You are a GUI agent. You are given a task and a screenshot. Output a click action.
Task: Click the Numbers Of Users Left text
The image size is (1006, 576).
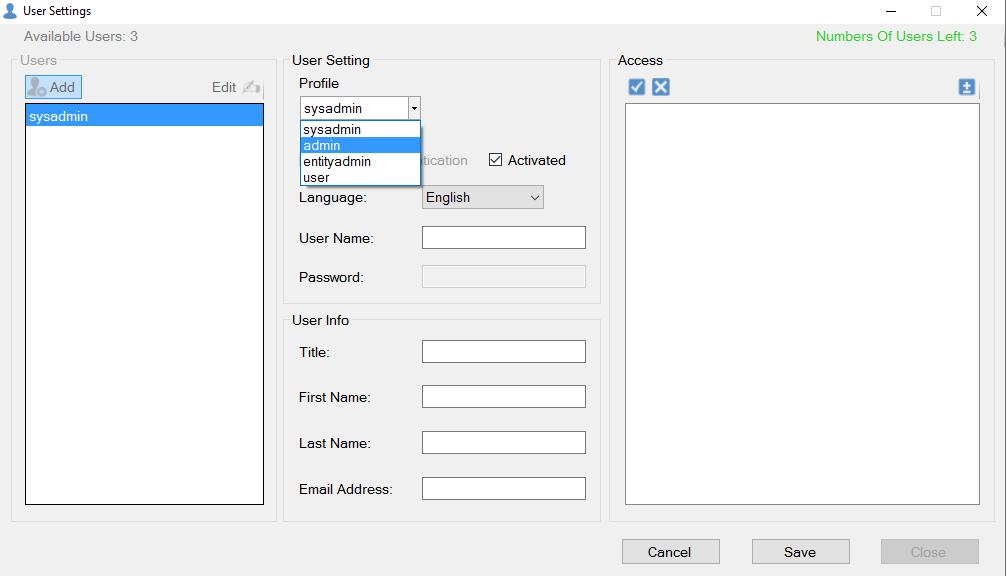tap(896, 37)
